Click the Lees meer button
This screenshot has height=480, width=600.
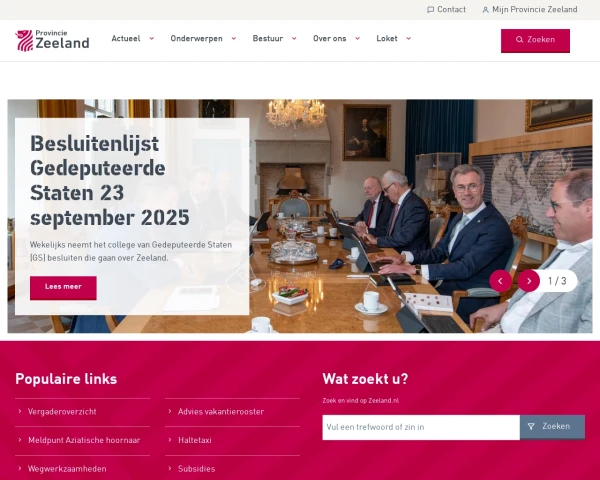pyautogui.click(x=63, y=287)
